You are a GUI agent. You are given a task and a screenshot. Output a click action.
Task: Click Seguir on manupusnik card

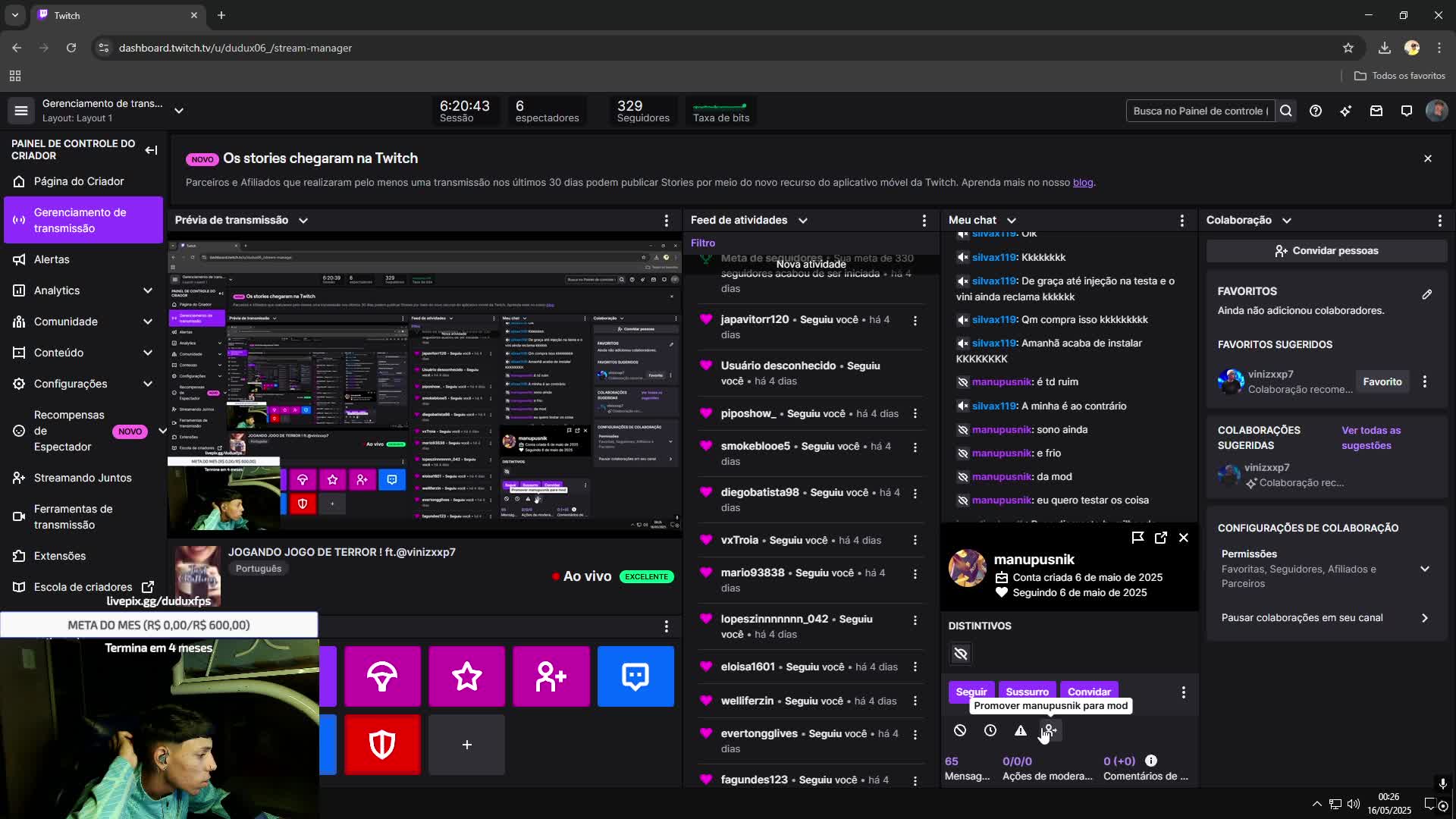[x=971, y=692]
